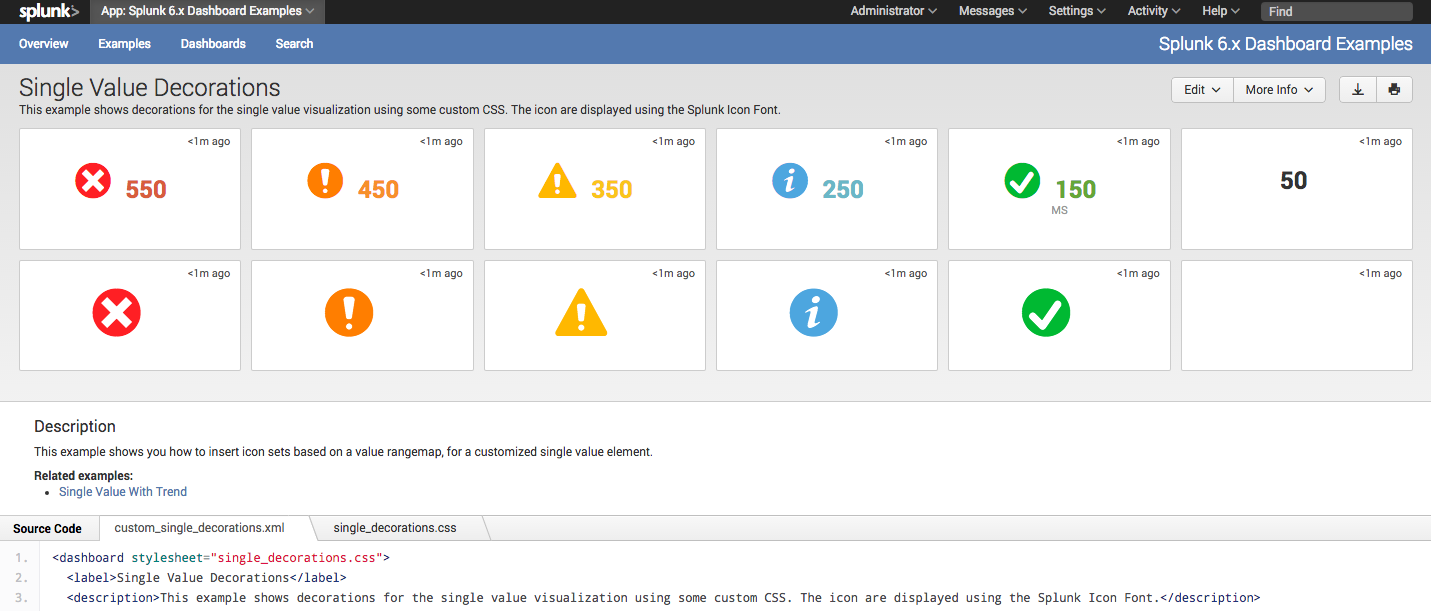
Task: Click the 550 value
Action: tap(146, 189)
